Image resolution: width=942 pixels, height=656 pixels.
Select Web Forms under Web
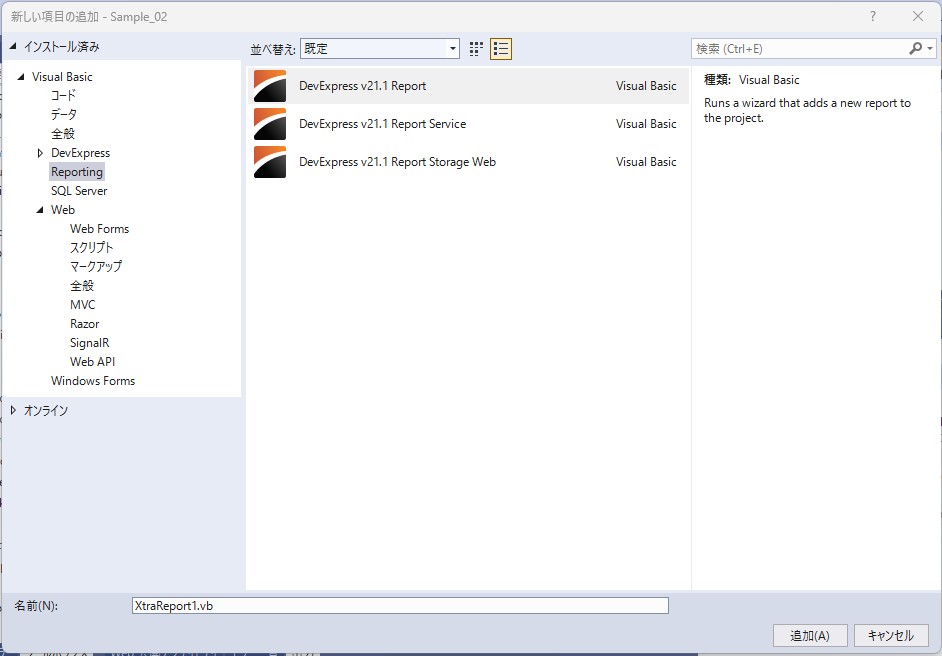tap(99, 229)
